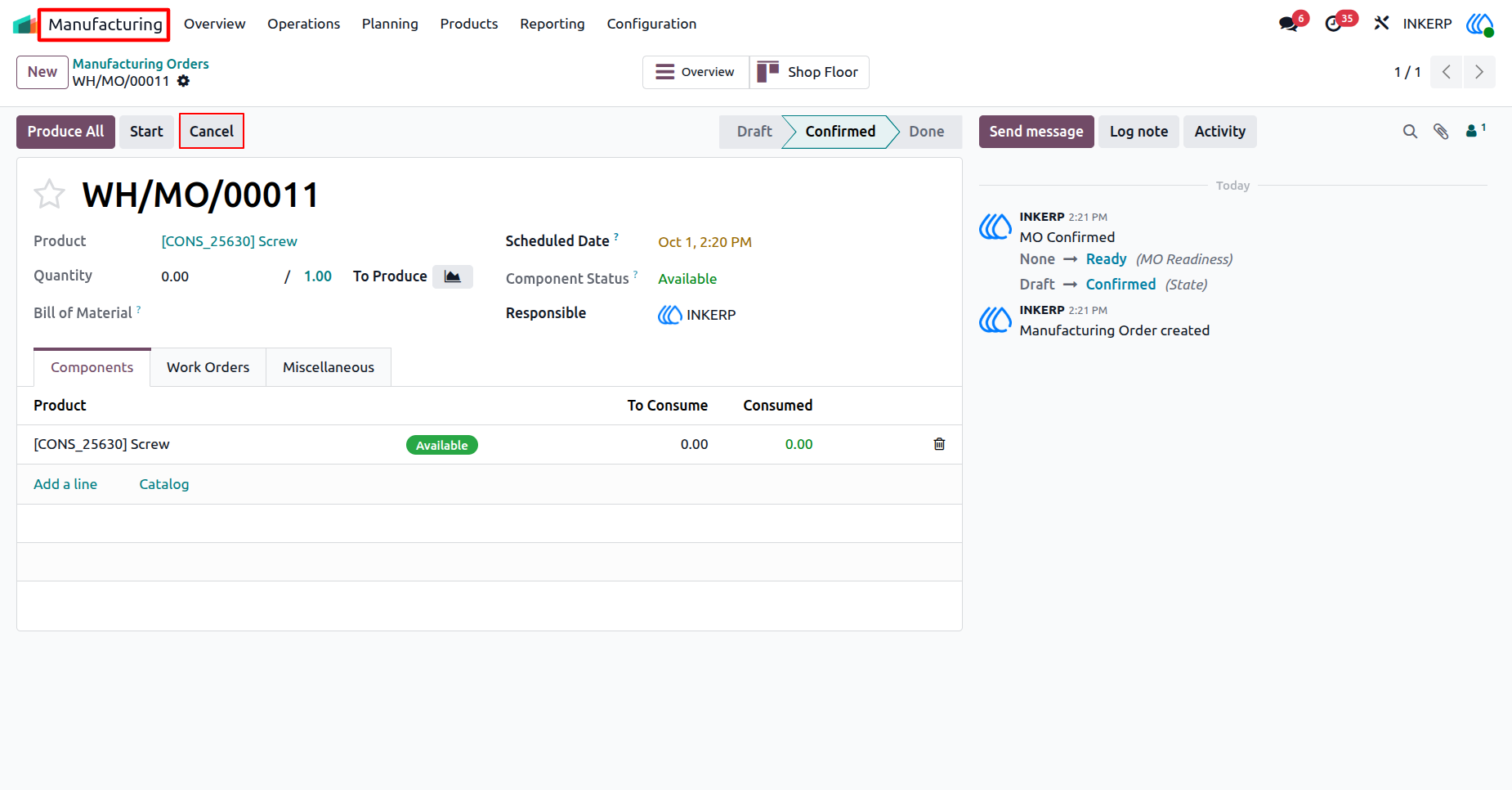Switch to the Work Orders tab
1512x790 pixels.
pyautogui.click(x=208, y=367)
